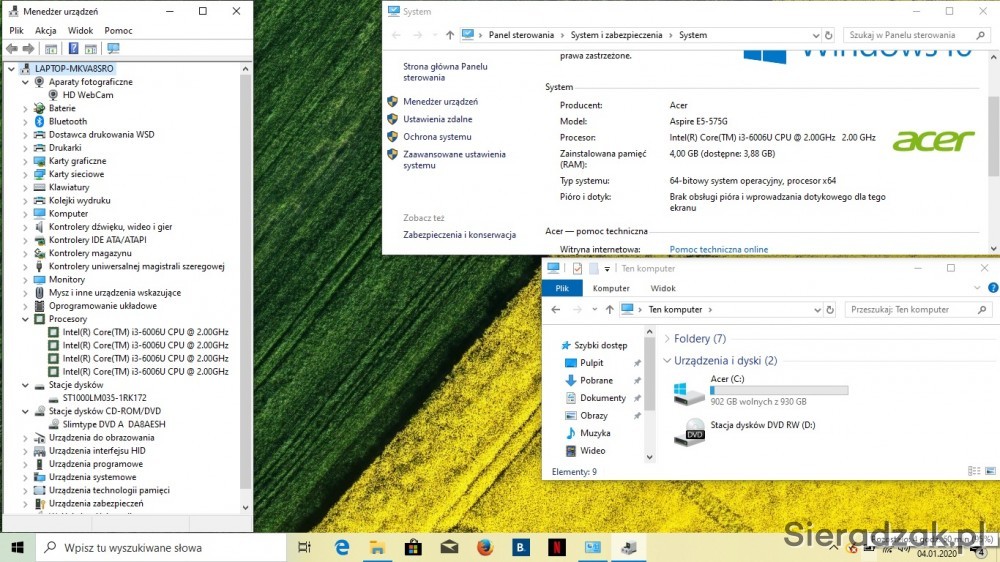Switch to the Widok ribbon tab in Ten komputer
This screenshot has height=562, width=1000.
(663, 288)
